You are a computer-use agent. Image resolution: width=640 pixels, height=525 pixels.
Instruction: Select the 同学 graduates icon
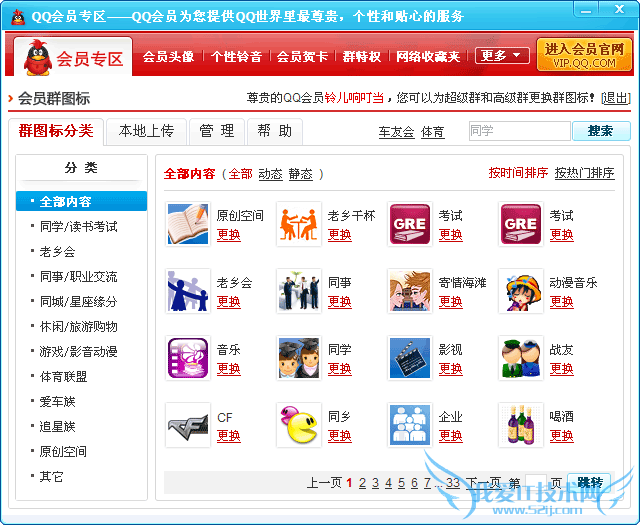[x=299, y=358]
